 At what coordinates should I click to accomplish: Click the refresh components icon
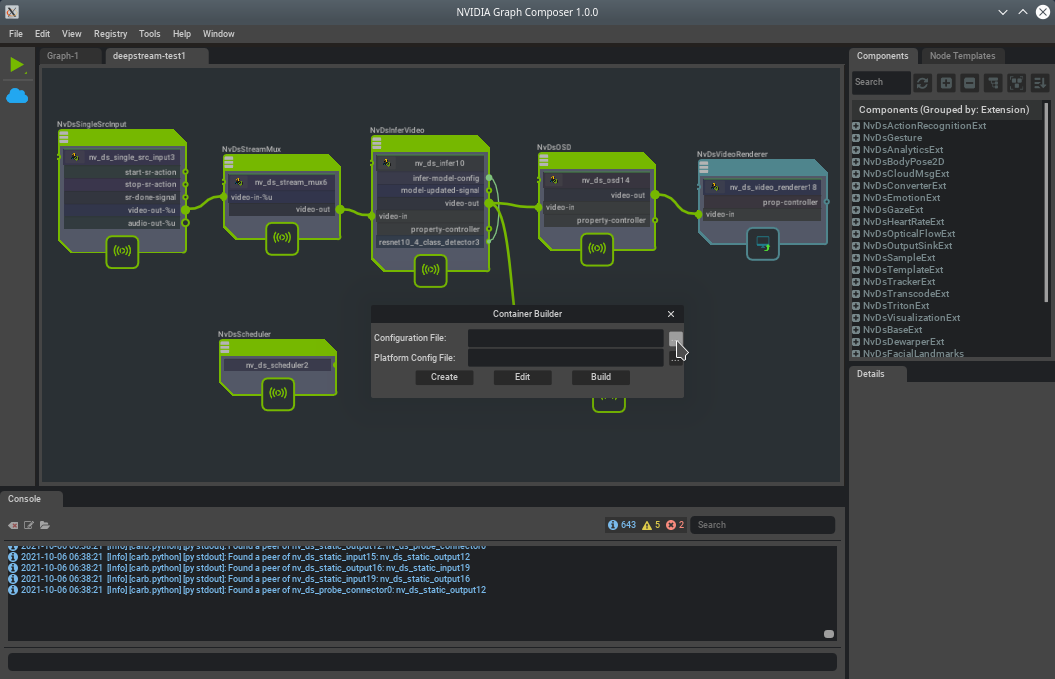pyautogui.click(x=922, y=82)
